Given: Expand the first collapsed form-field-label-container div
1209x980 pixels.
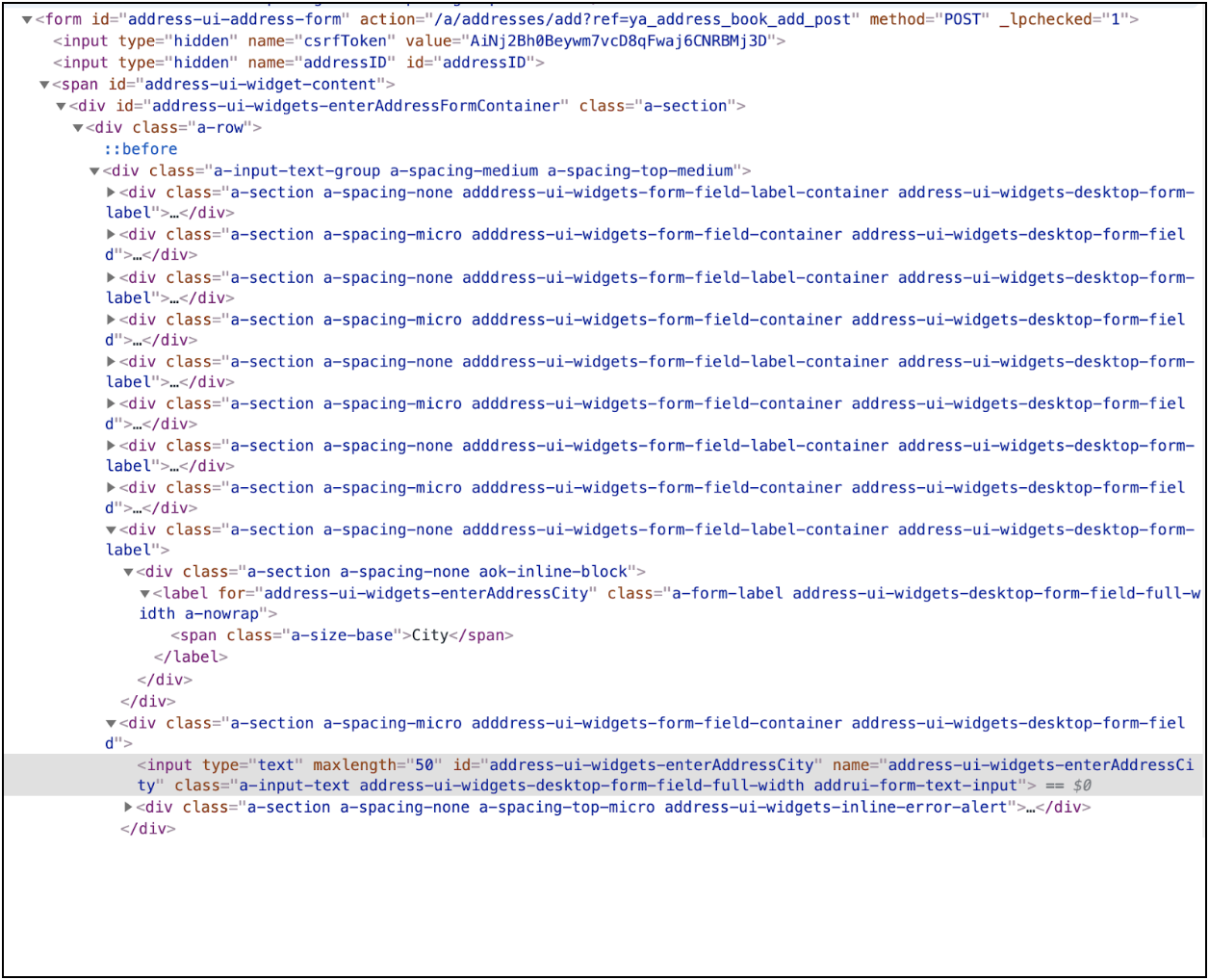Looking at the screenshot, I should click(x=112, y=193).
